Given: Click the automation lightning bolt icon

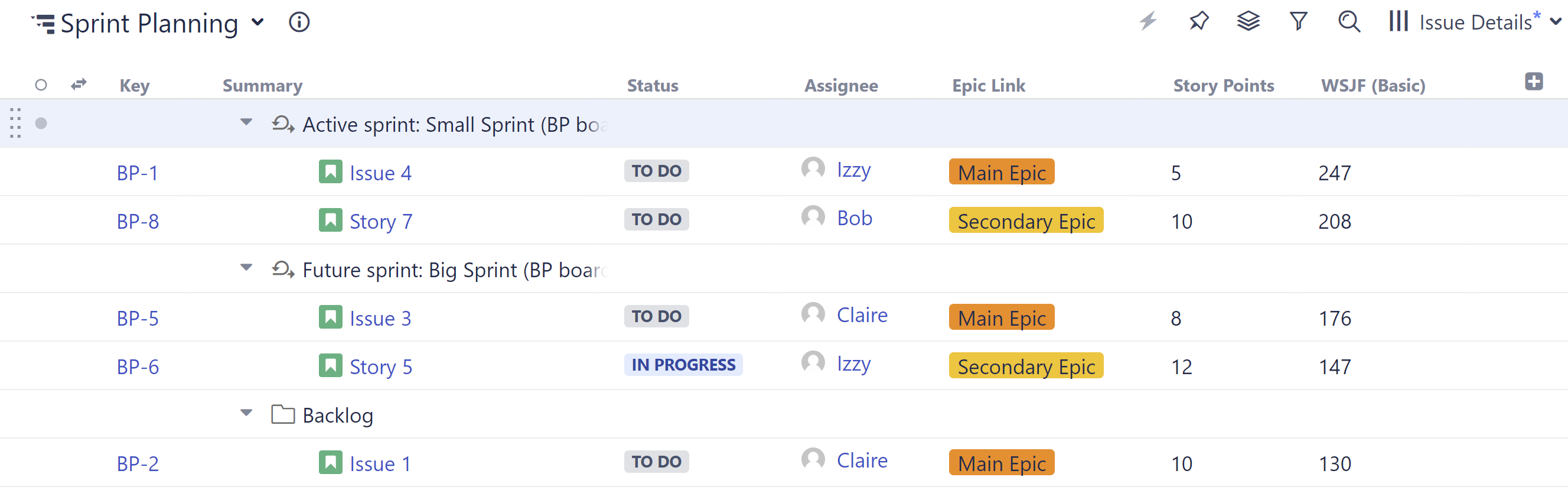Looking at the screenshot, I should pos(1148,22).
